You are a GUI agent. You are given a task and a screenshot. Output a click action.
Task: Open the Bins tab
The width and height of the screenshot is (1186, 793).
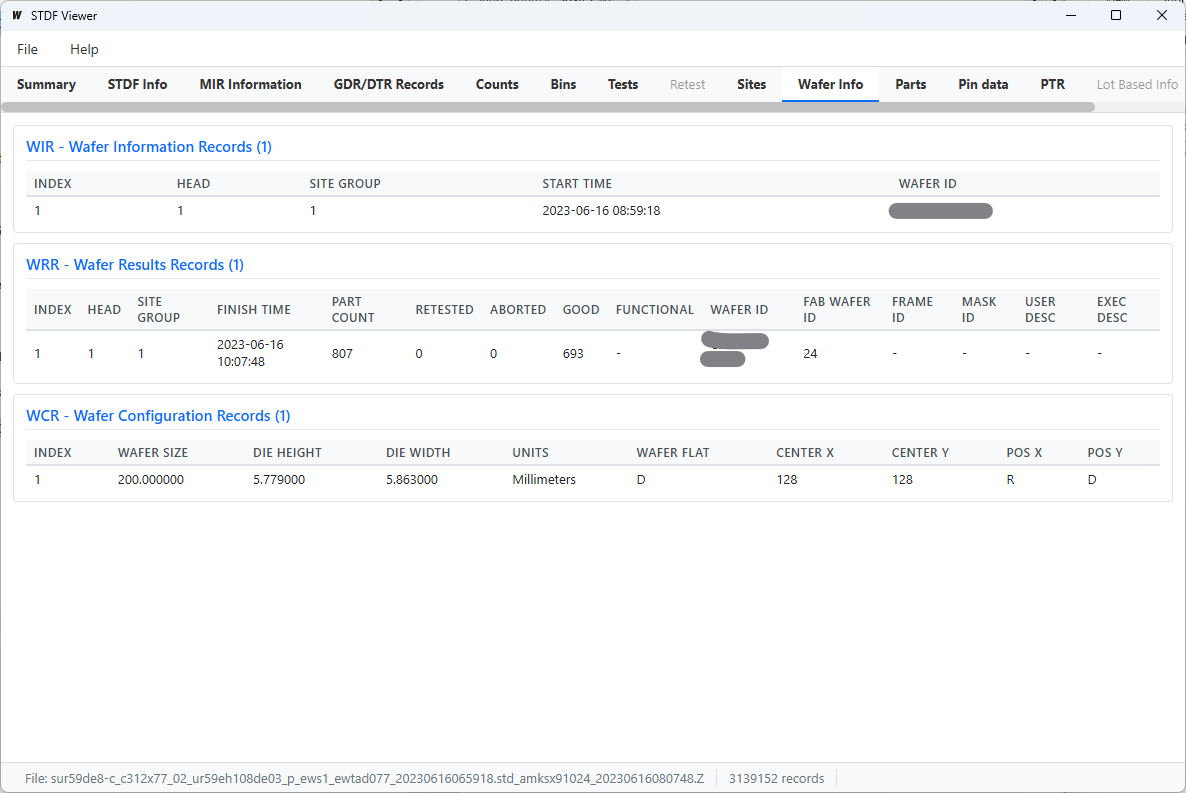pos(563,85)
